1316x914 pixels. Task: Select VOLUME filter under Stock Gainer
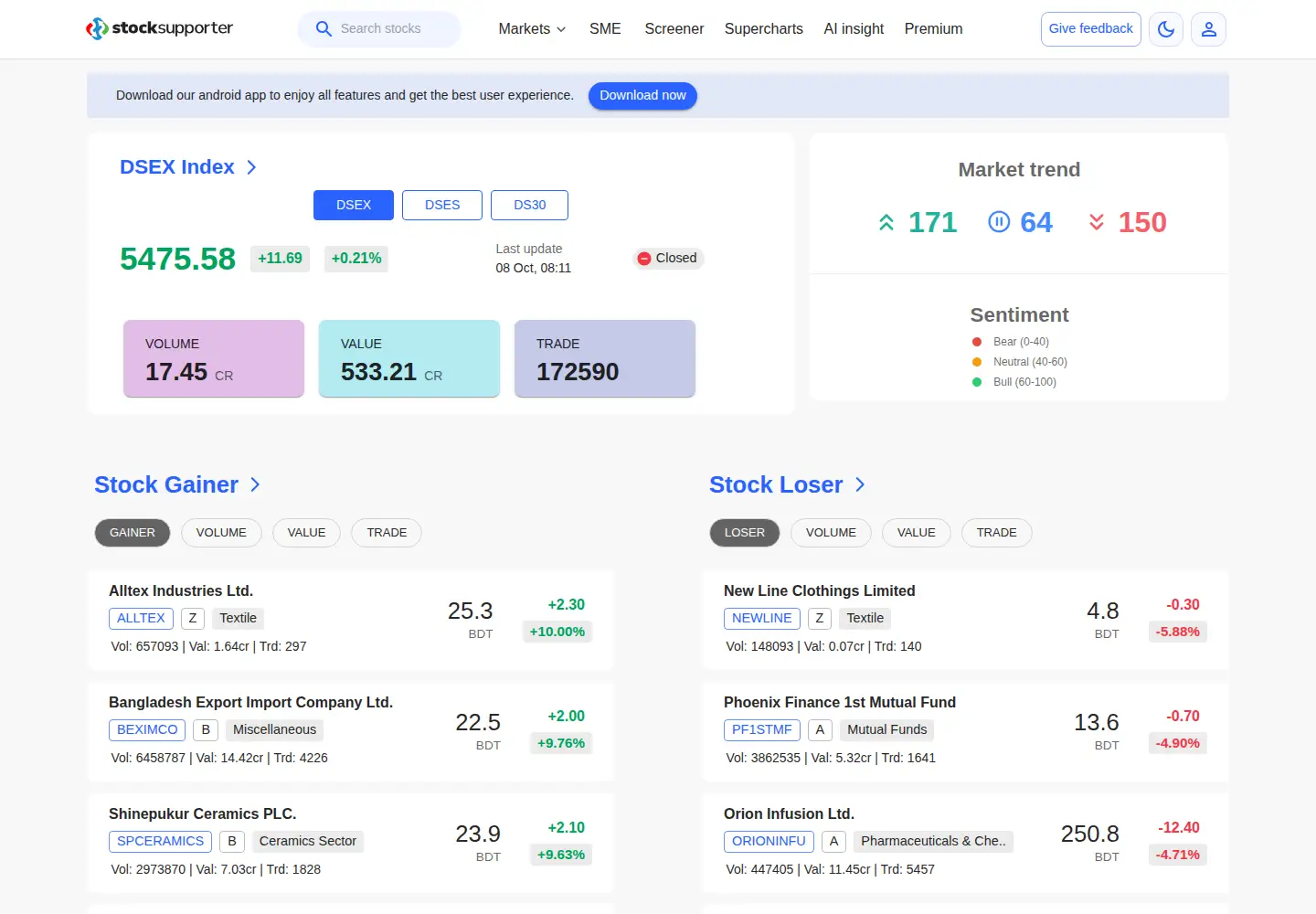(x=221, y=533)
